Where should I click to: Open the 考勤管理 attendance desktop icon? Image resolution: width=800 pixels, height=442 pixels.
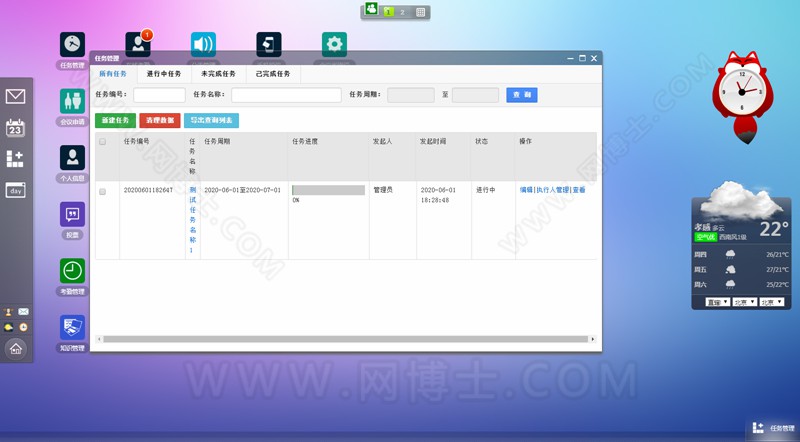[x=72, y=271]
